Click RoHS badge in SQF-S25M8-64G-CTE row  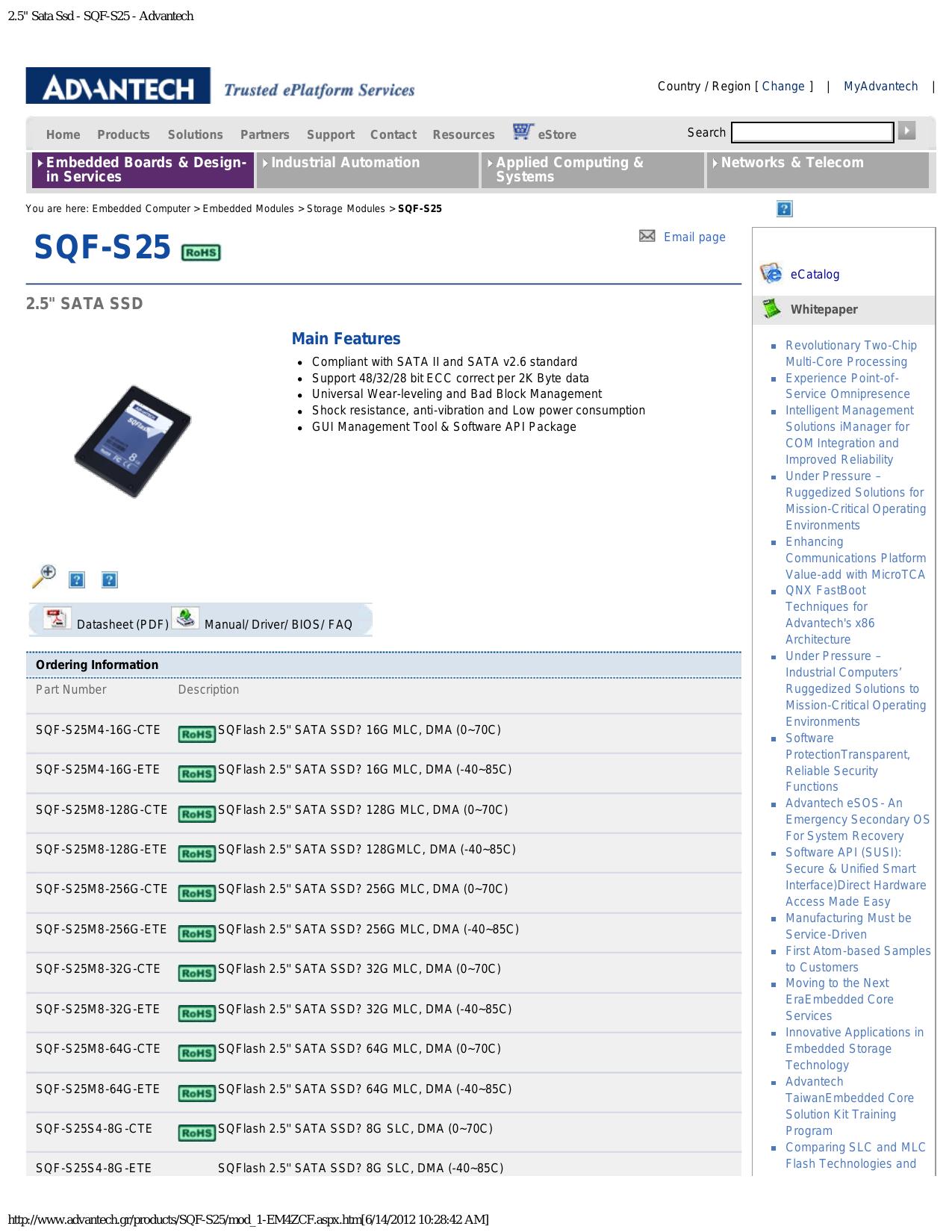click(197, 1053)
